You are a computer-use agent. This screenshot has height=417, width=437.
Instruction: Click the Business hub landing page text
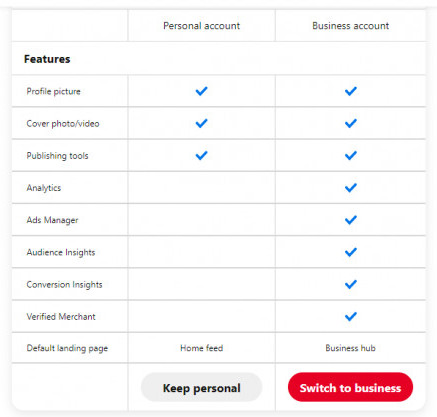pos(350,348)
